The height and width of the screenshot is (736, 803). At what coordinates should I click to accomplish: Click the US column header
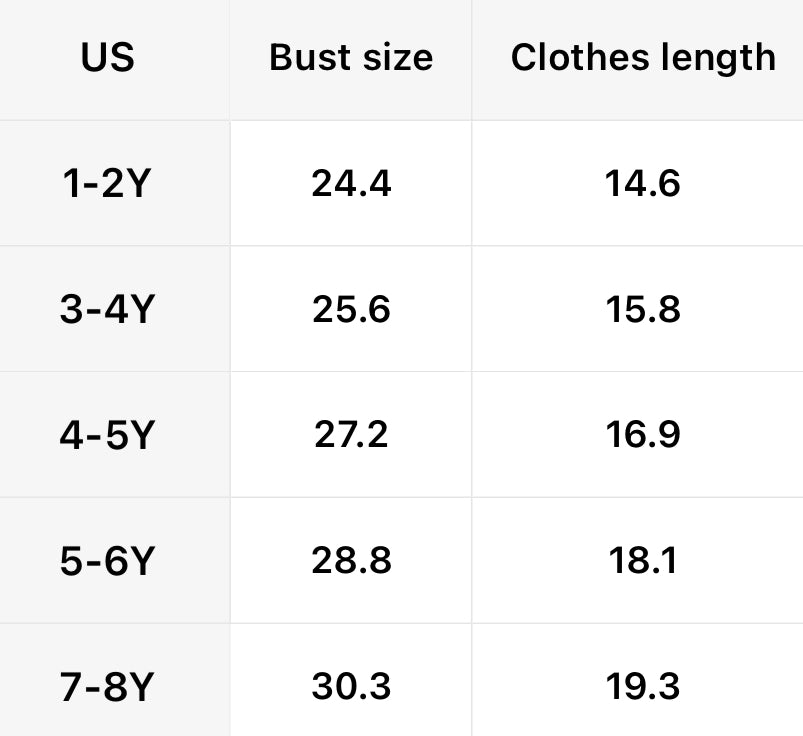pos(107,57)
